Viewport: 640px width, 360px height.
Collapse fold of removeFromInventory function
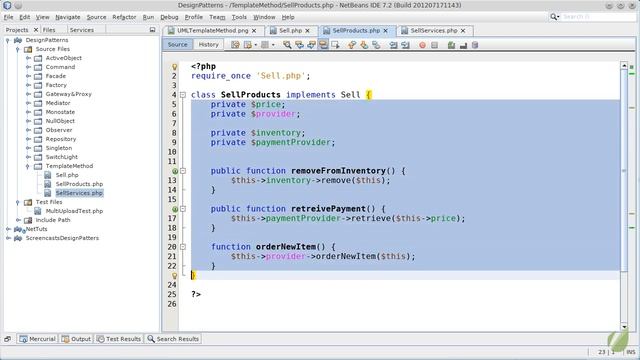coord(183,171)
